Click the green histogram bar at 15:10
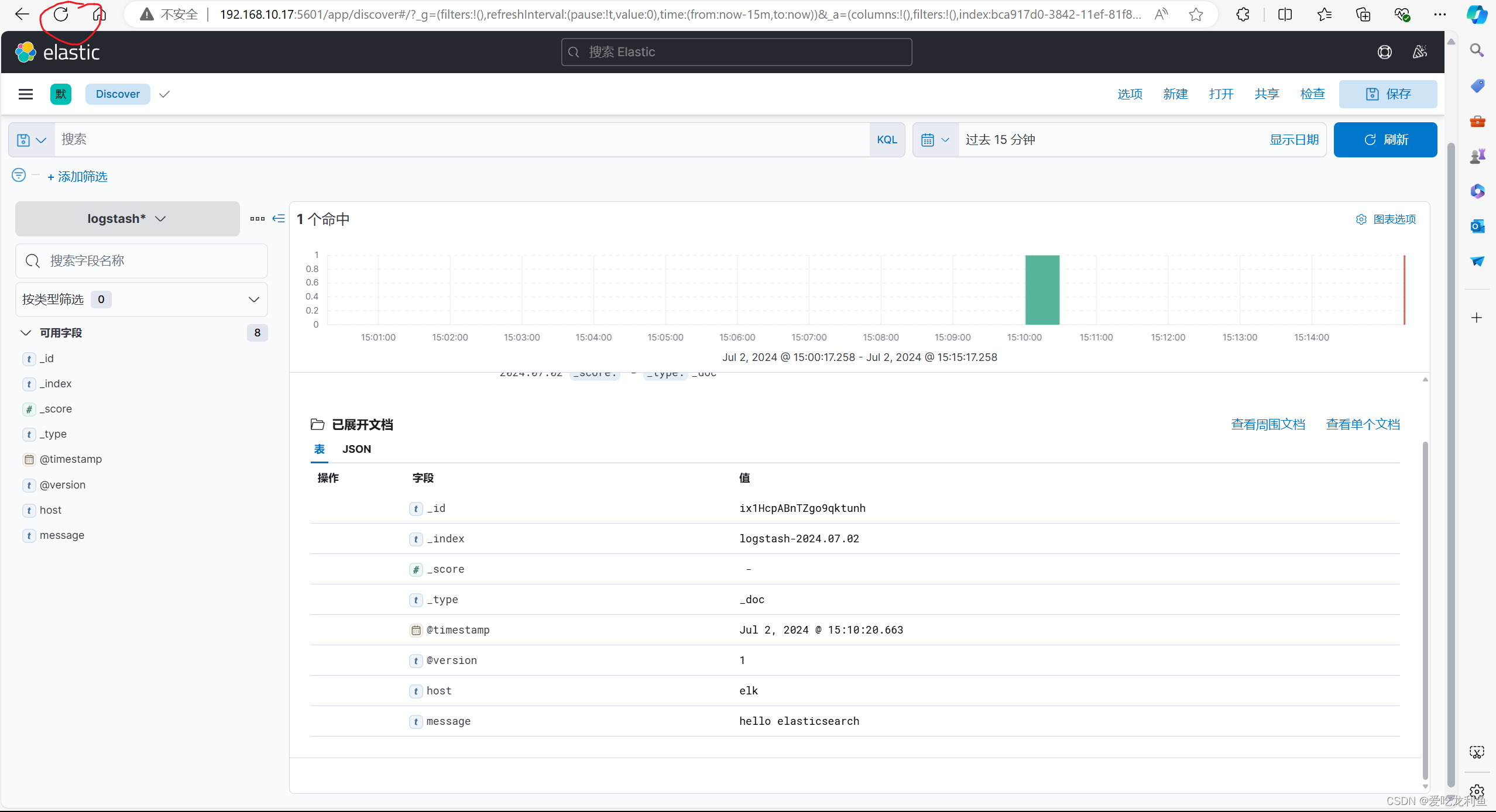The height and width of the screenshot is (812, 1496). pyautogui.click(x=1042, y=290)
